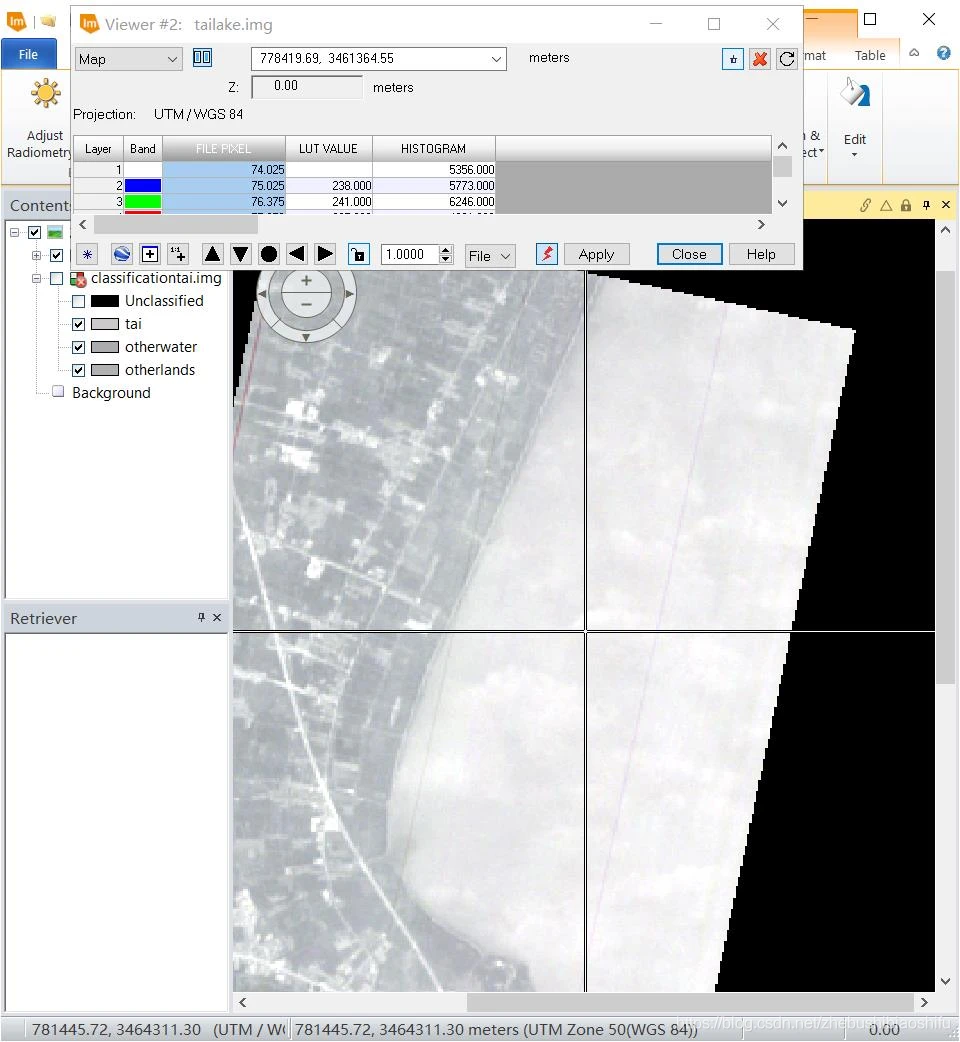
Task: Enable the Unclassified class checkbox
Action: [x=79, y=301]
